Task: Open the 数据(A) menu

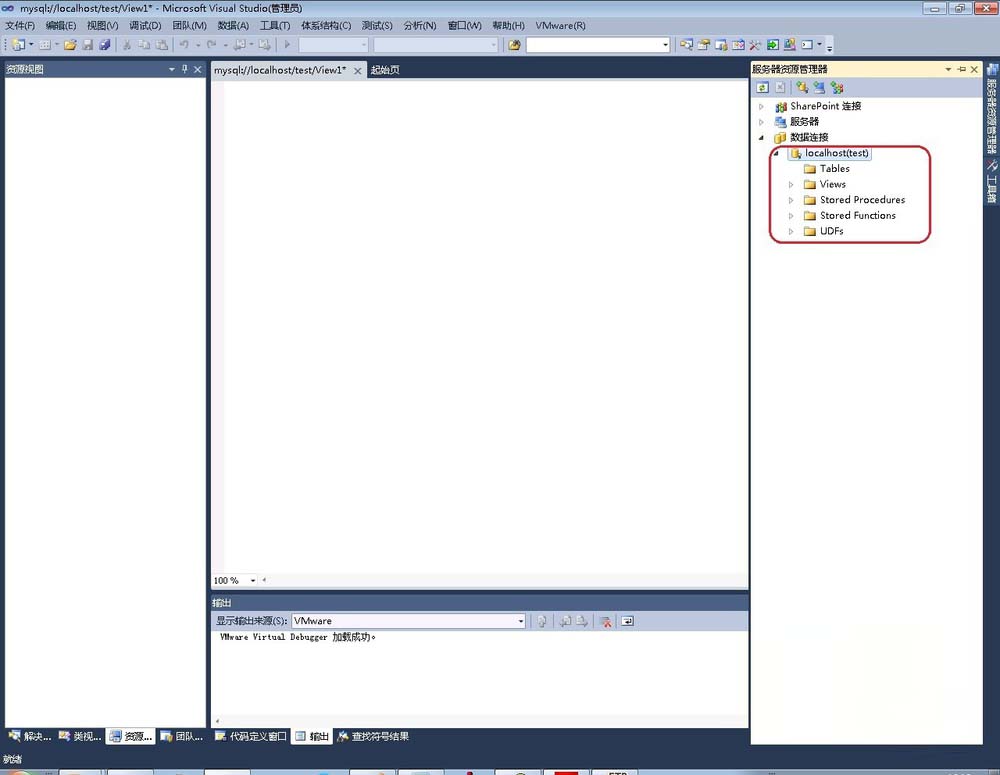Action: [x=233, y=26]
